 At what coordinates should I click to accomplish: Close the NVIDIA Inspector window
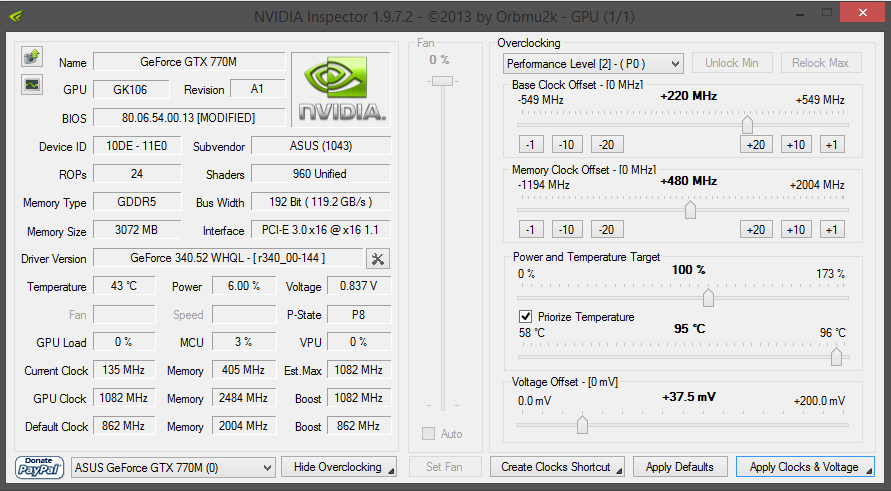863,13
